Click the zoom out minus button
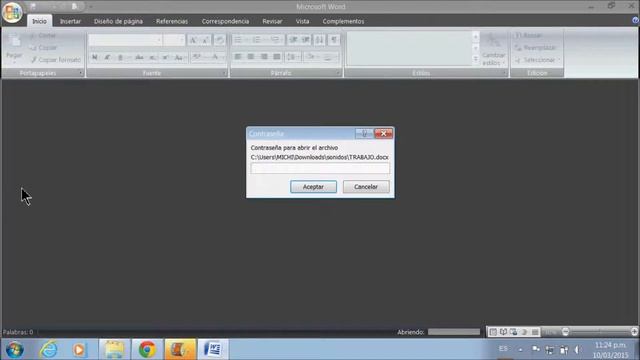Screen dimensions: 640x360 pos(565,332)
